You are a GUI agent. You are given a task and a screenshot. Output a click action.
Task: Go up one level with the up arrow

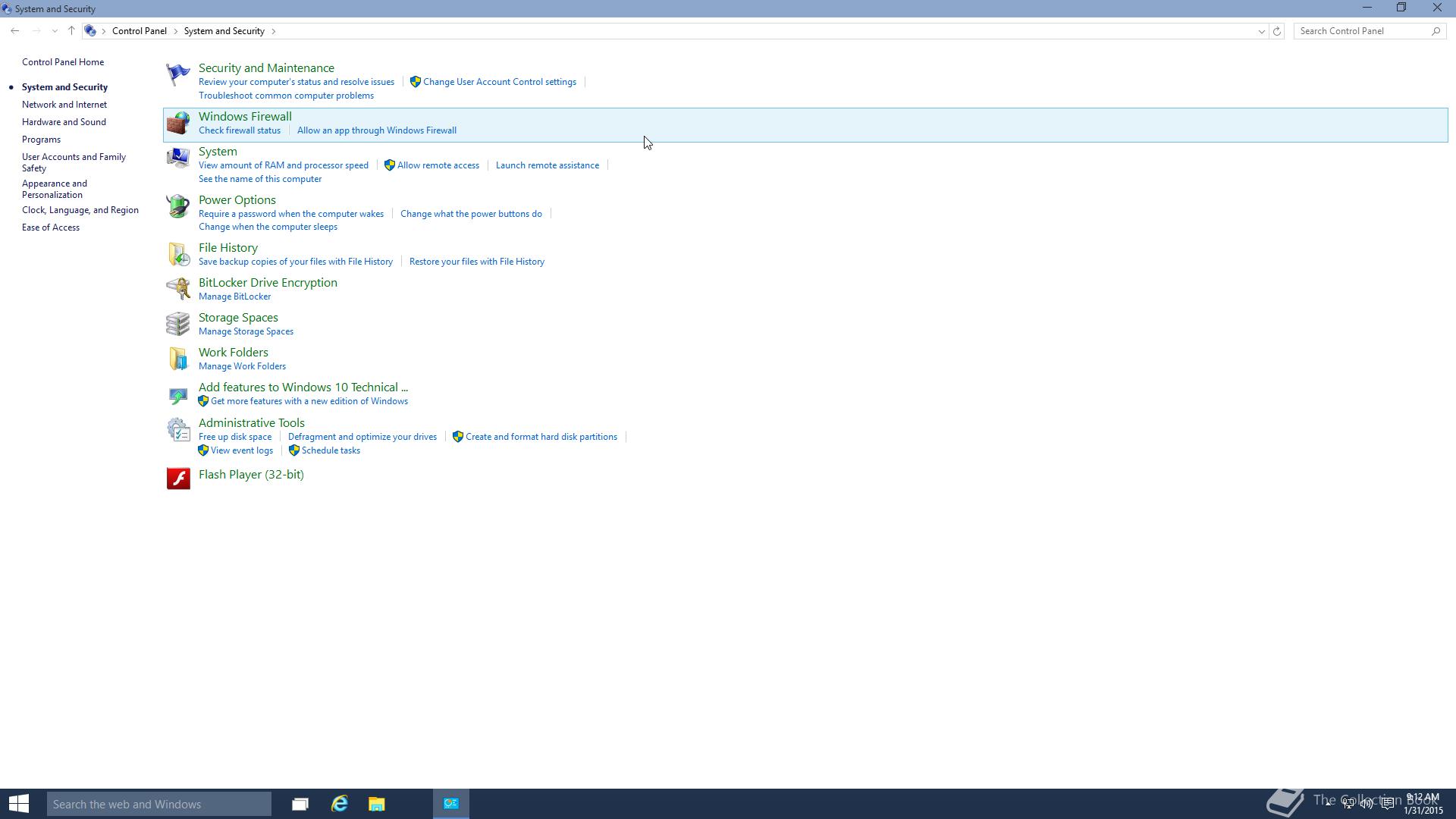[x=71, y=31]
